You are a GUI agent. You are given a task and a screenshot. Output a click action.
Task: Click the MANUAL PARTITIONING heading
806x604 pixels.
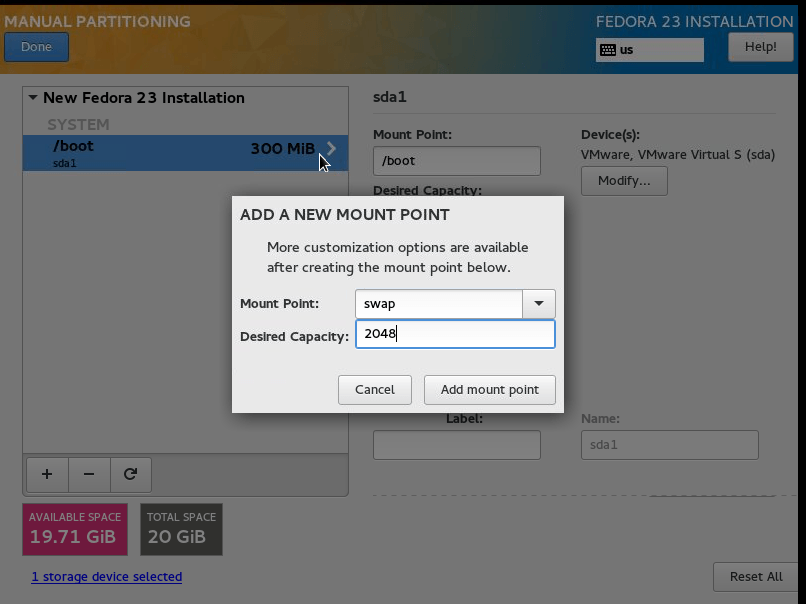(x=98, y=22)
